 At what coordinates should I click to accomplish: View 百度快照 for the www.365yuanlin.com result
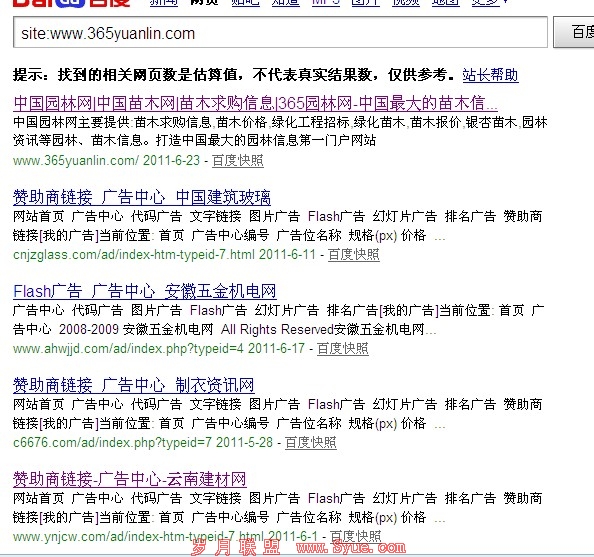(238, 160)
